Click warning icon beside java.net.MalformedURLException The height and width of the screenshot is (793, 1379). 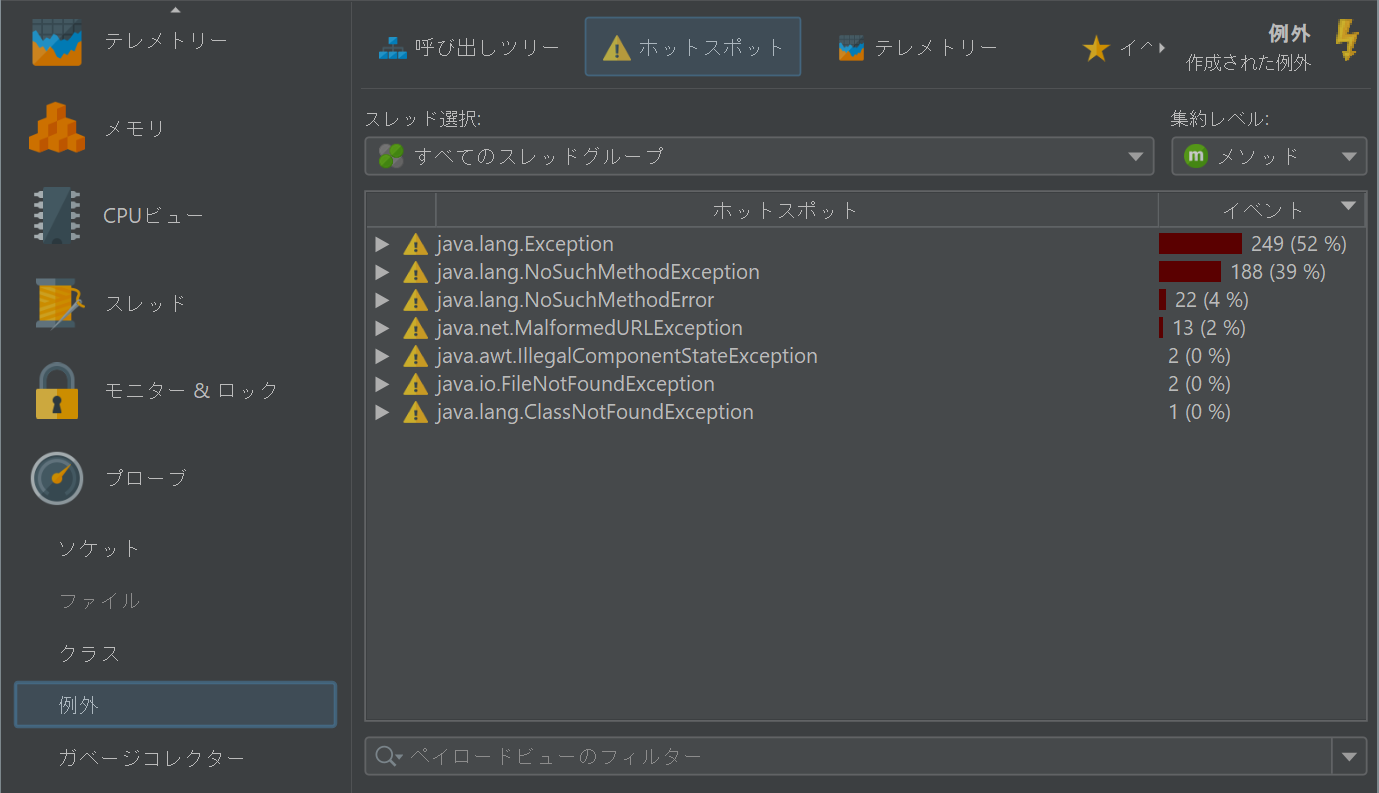coord(415,328)
